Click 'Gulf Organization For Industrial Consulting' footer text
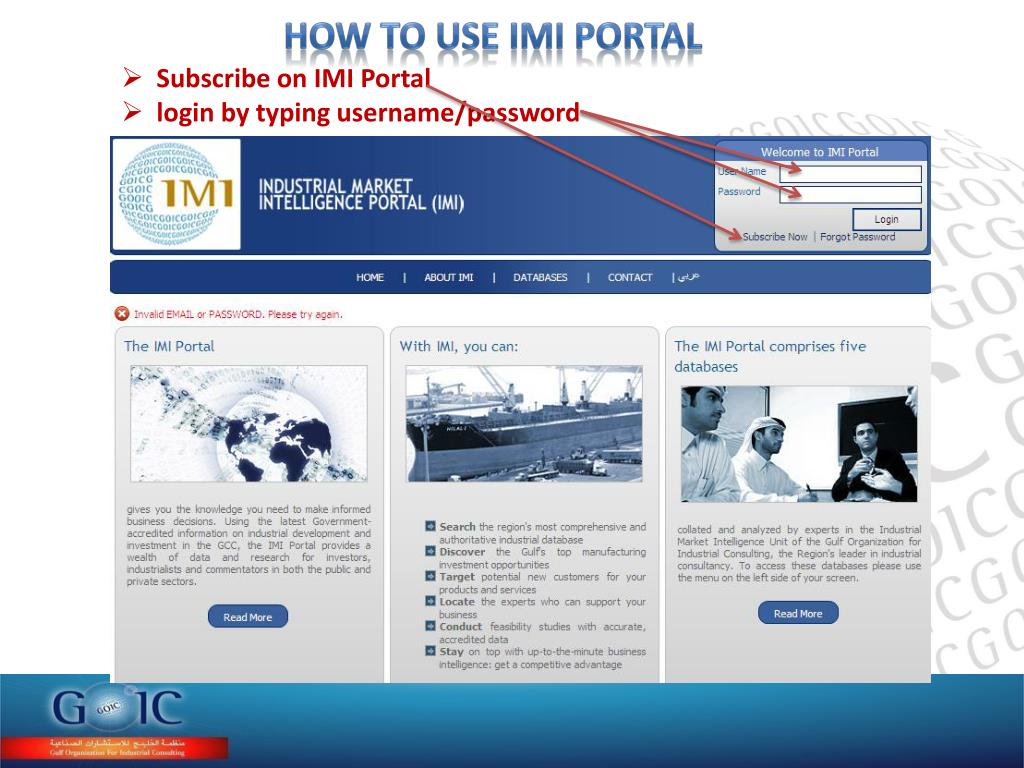1024x768 pixels. (118, 752)
